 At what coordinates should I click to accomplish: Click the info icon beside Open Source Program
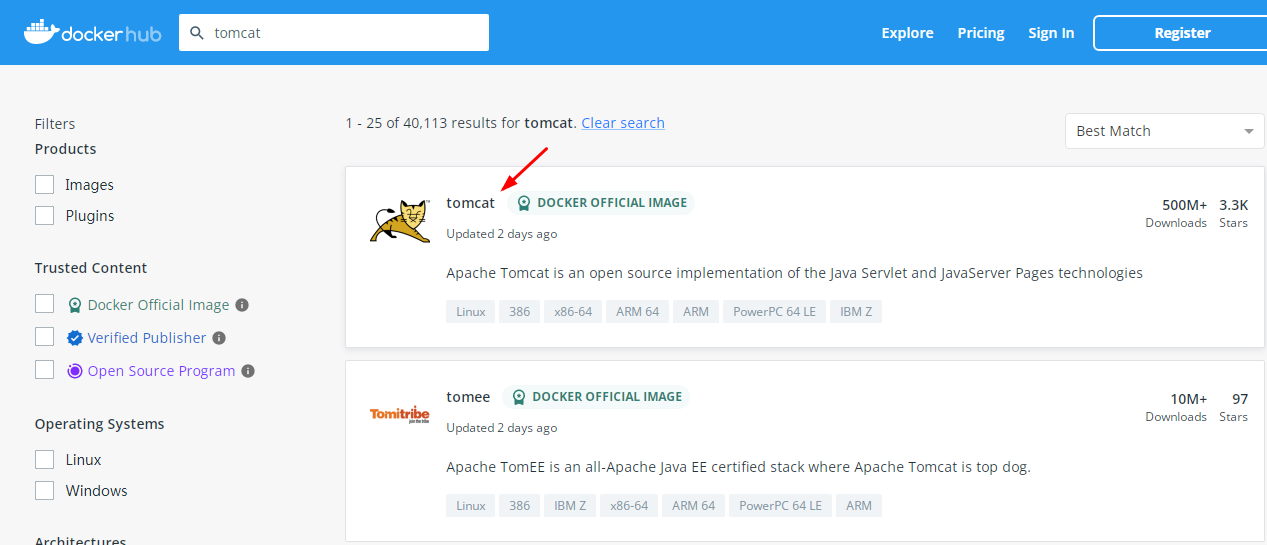248,371
